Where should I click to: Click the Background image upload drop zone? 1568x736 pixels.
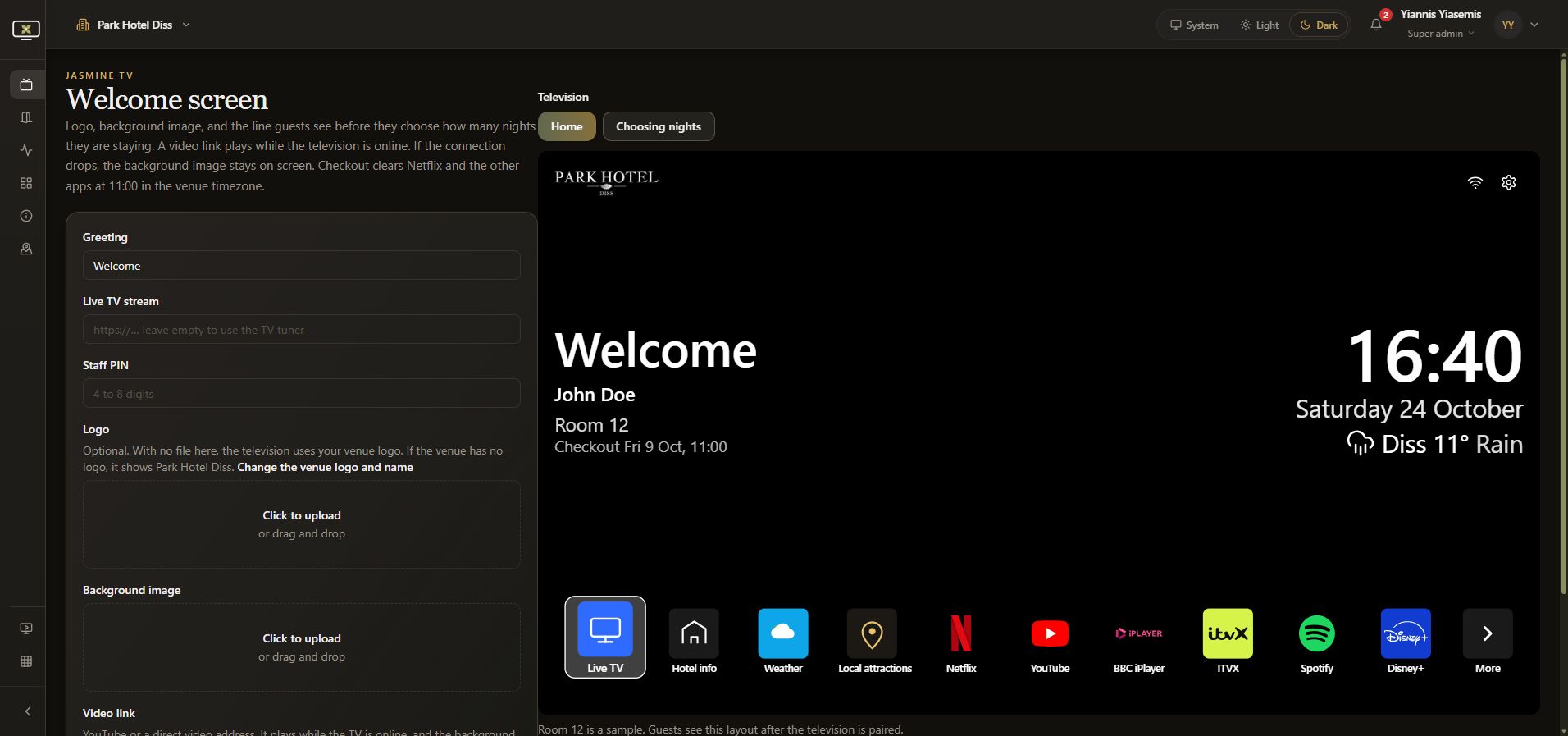tap(302, 647)
